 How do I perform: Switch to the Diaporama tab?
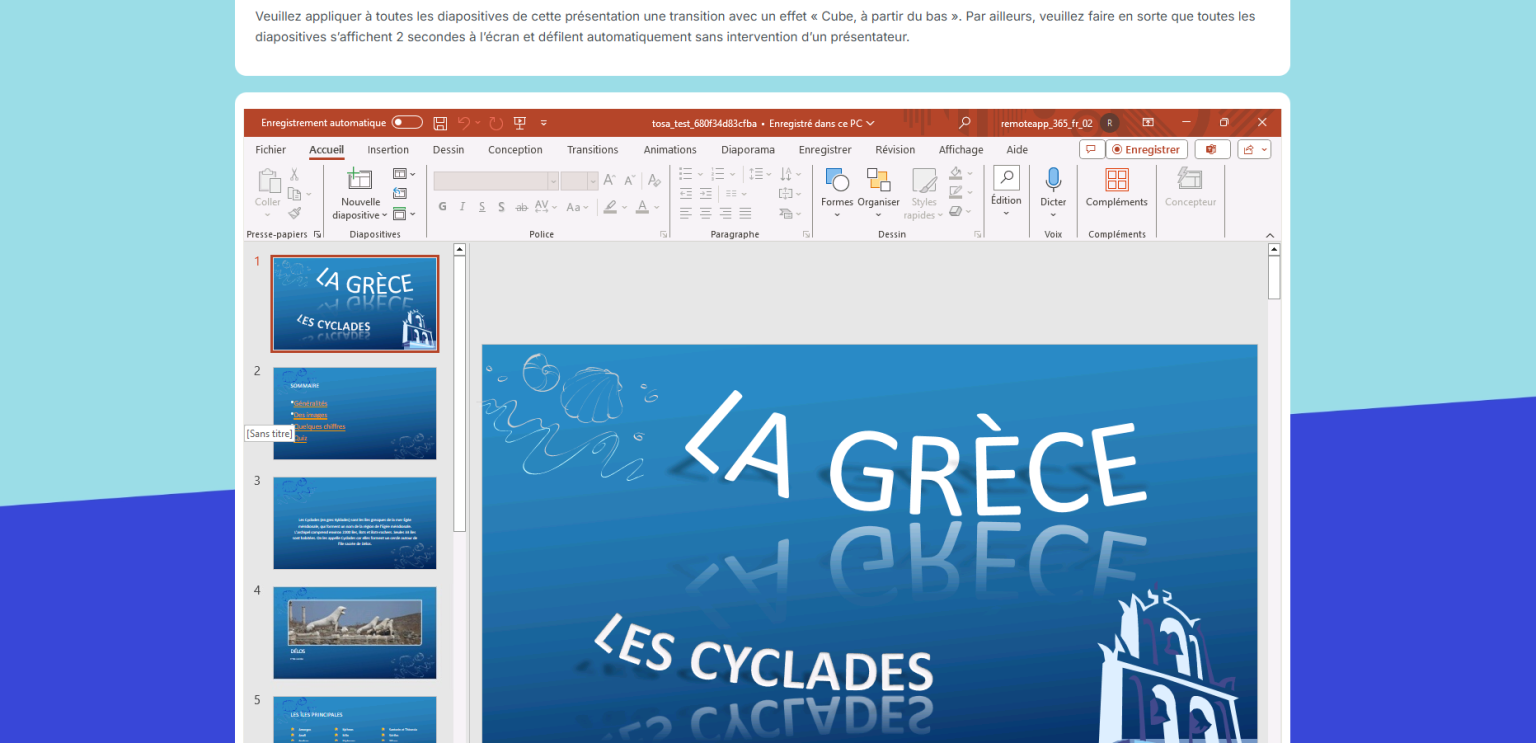point(747,150)
